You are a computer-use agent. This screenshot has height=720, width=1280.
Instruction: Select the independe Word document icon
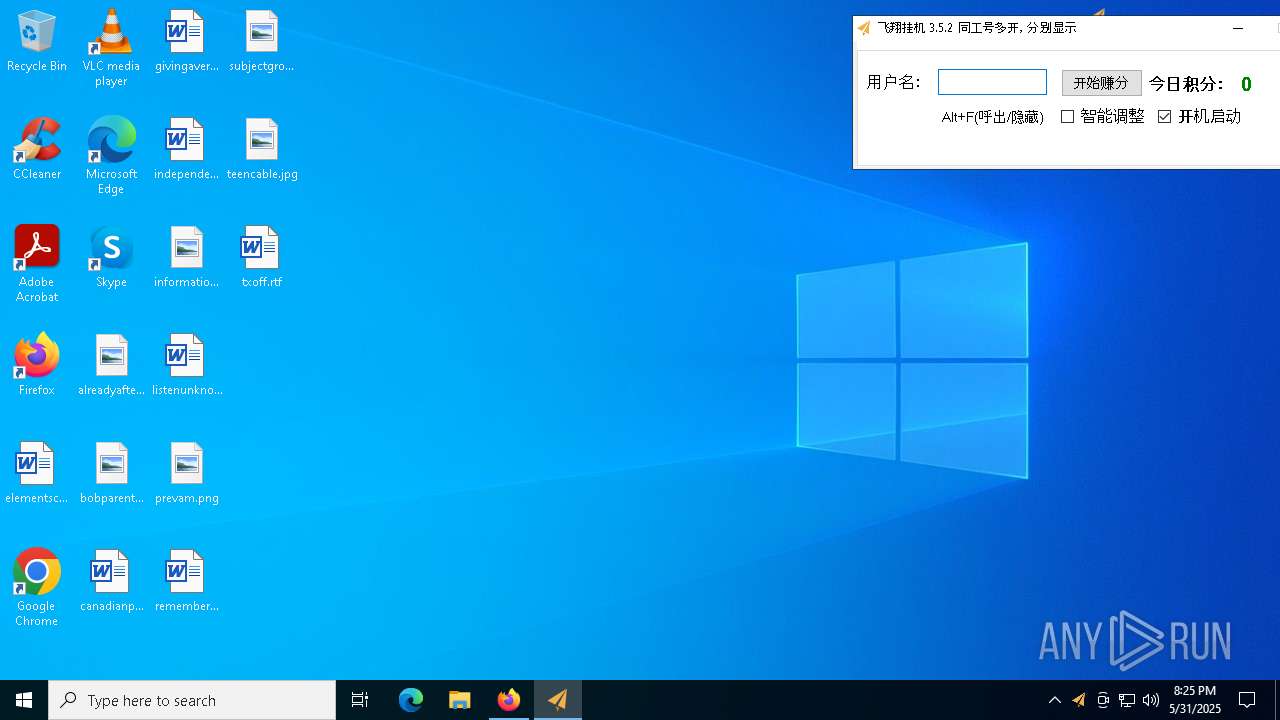tap(186, 149)
